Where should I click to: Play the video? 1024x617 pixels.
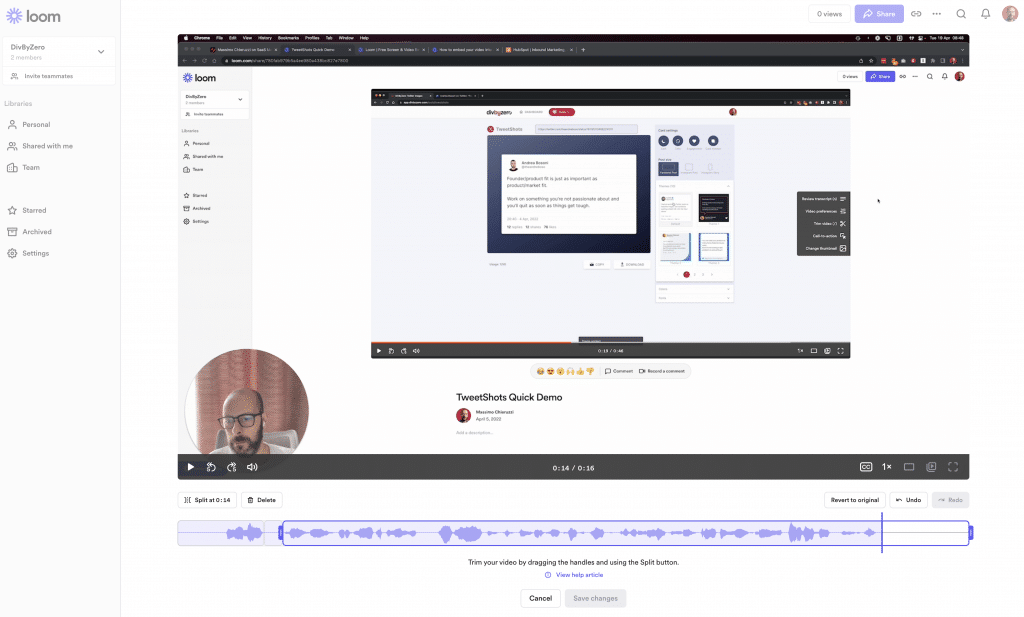click(x=191, y=467)
